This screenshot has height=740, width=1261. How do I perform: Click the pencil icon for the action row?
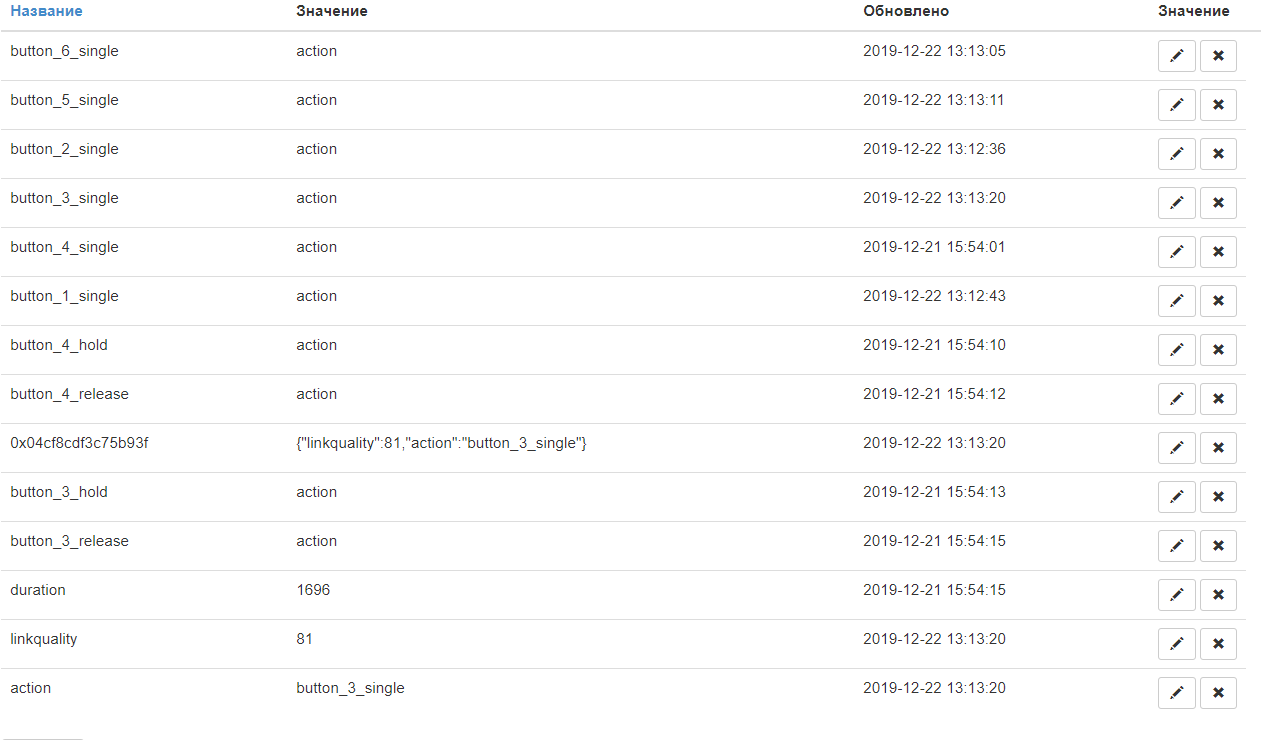point(1176,693)
